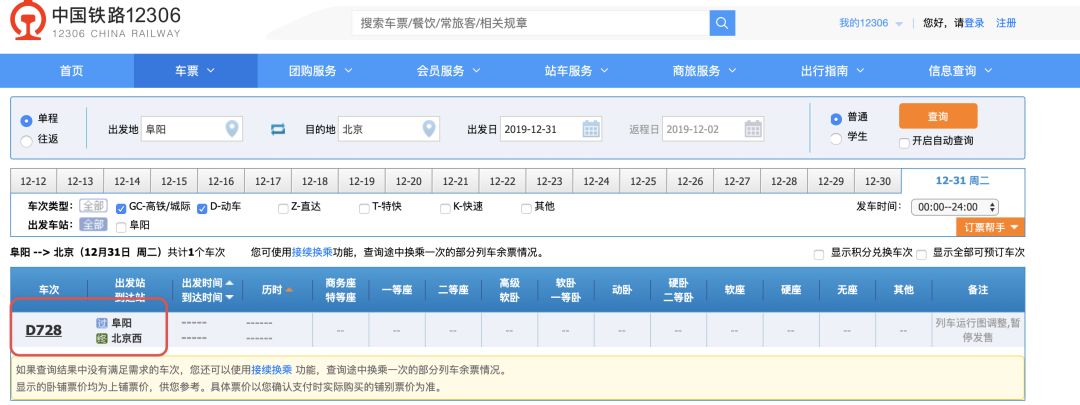Uncheck the GC-高铁/城际 checkbox
1080x405 pixels.
[x=121, y=209]
